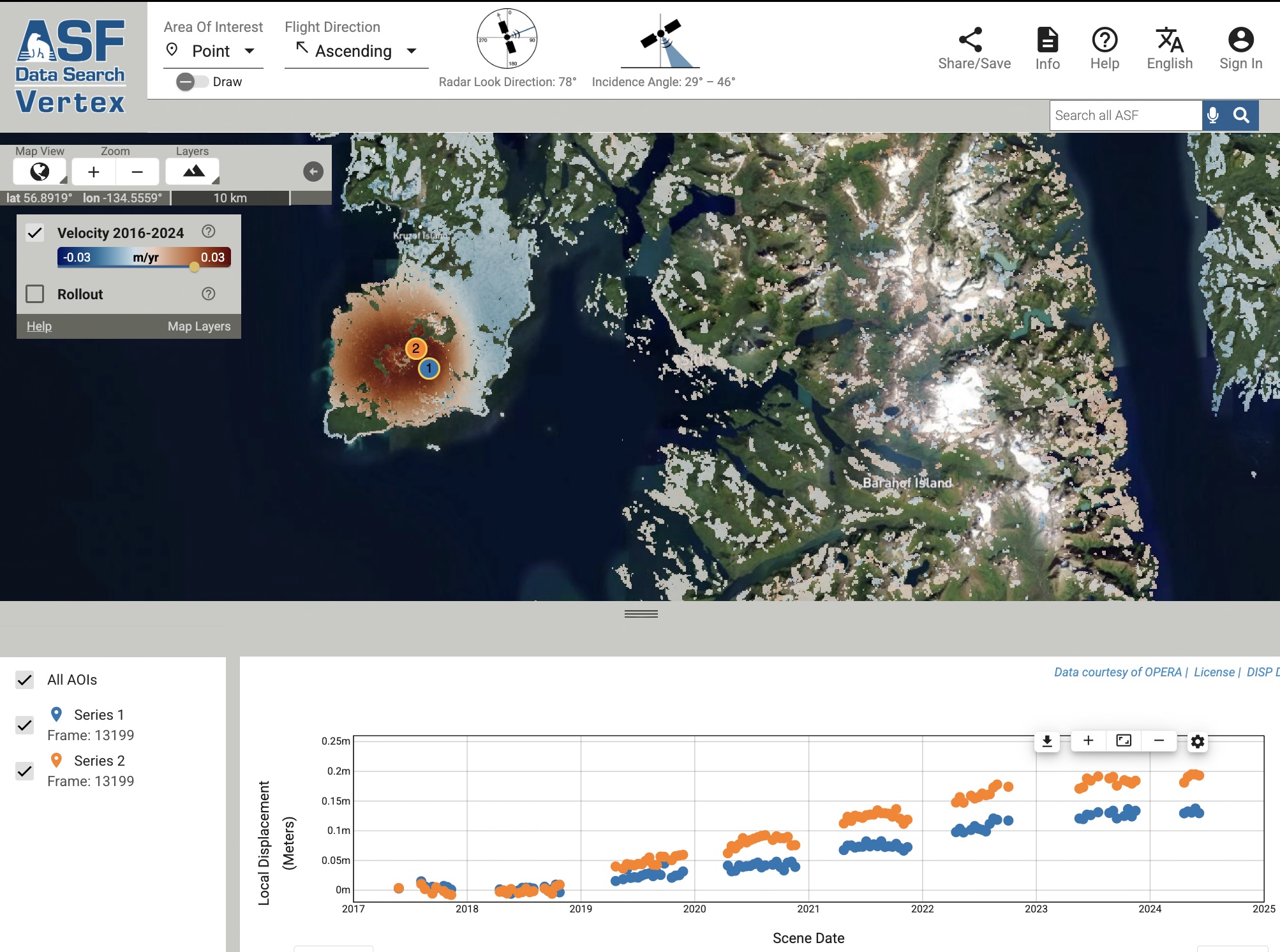The height and width of the screenshot is (952, 1280).
Task: Collapse map controls with arrow icon
Action: click(x=313, y=172)
